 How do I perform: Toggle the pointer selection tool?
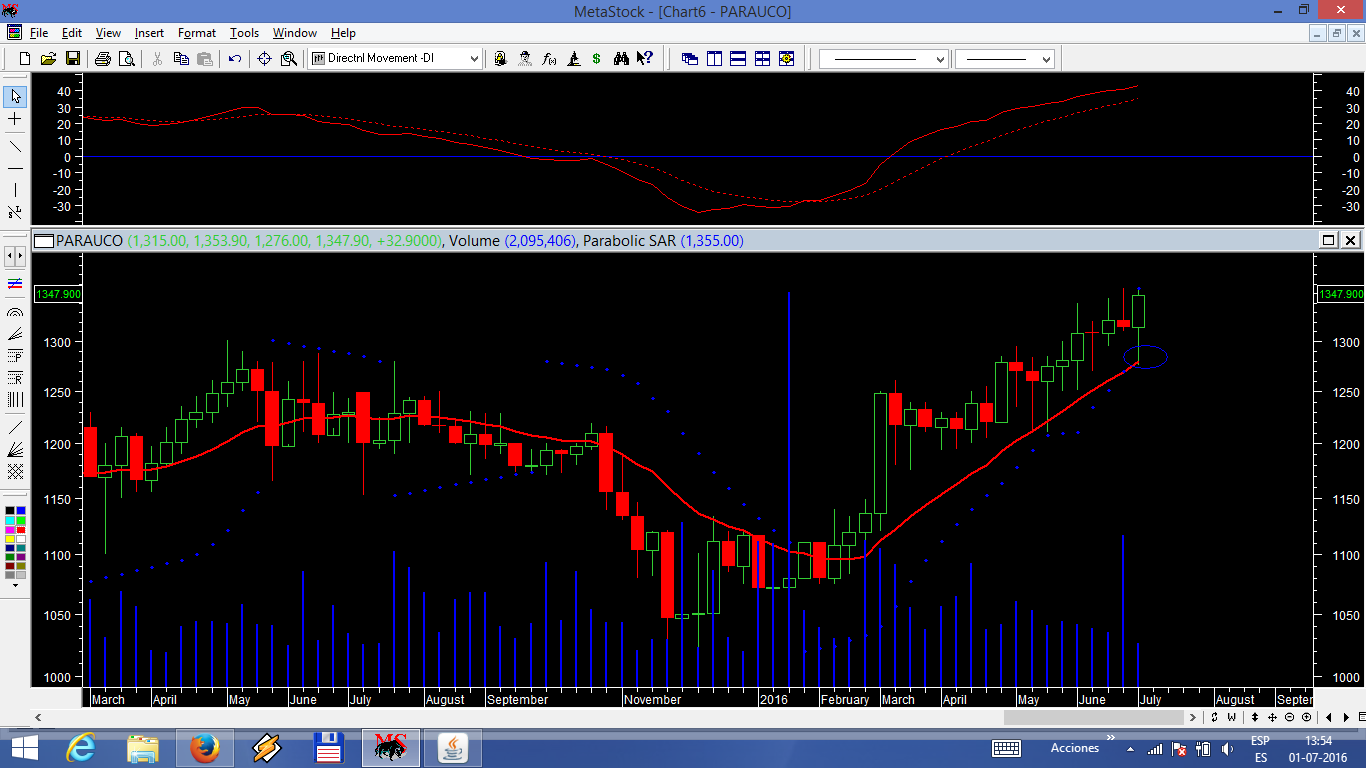[15, 97]
